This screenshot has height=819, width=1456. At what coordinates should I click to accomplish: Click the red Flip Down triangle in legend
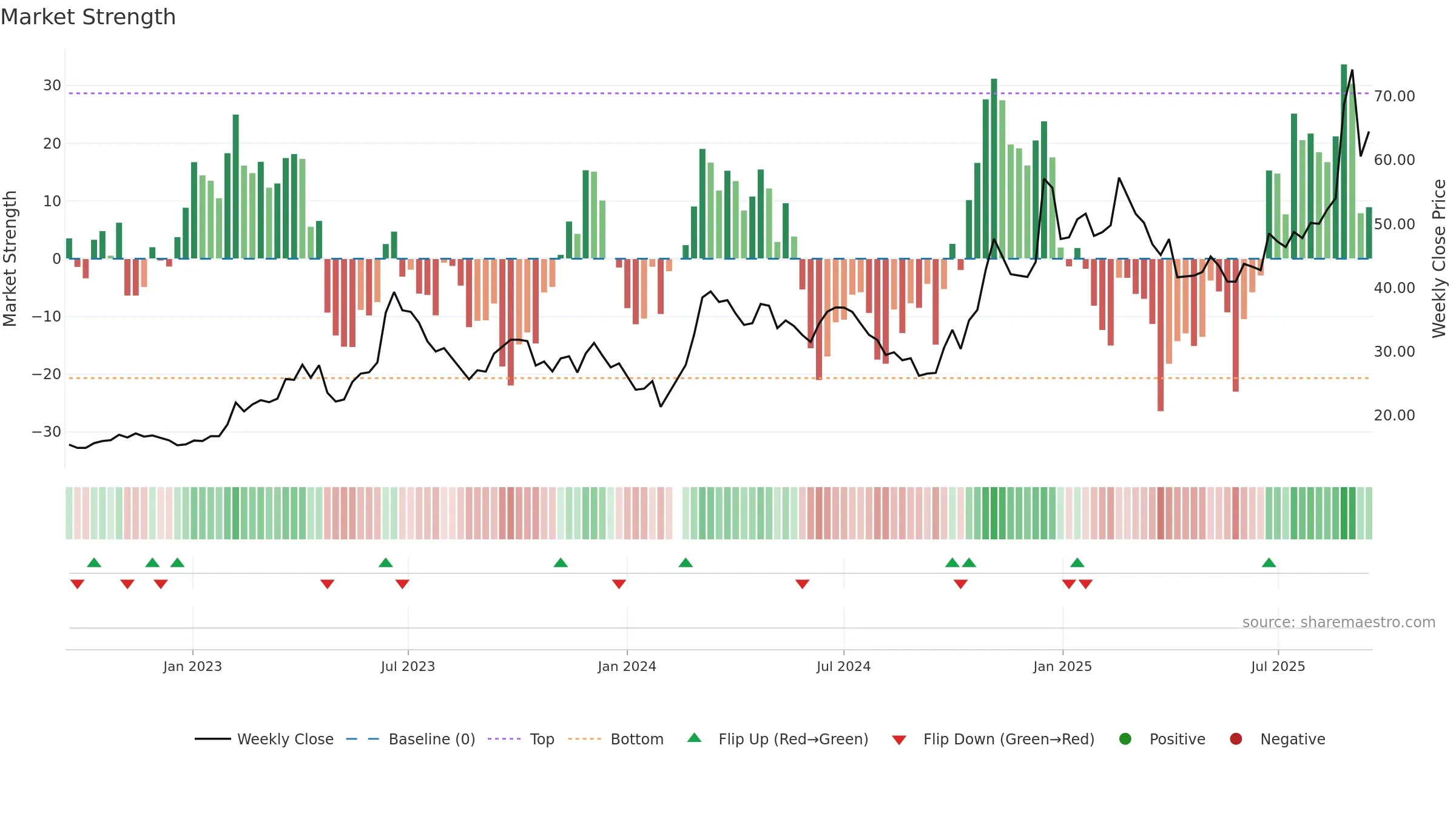pos(899,740)
